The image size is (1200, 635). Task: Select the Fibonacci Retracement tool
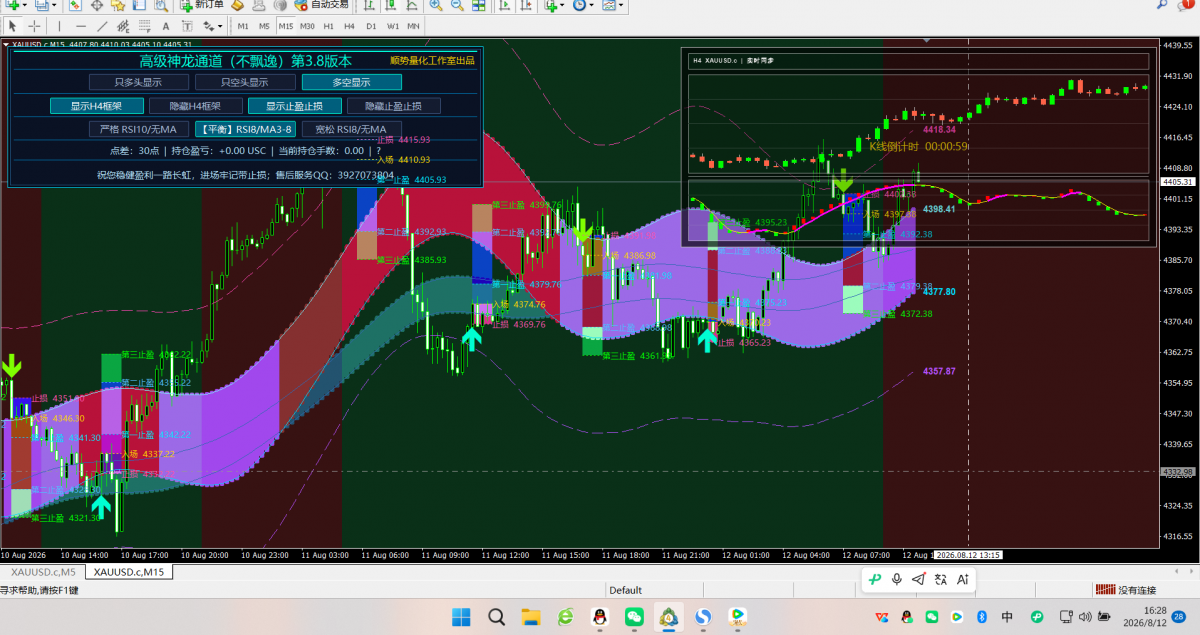[x=144, y=26]
